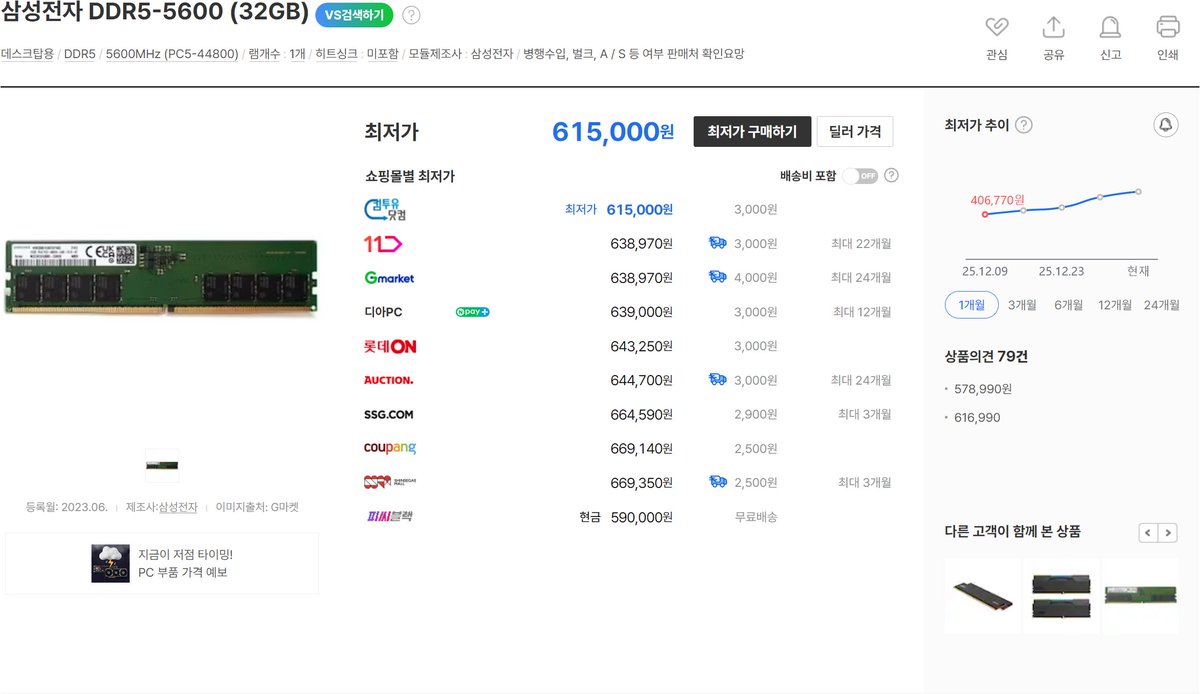1200x694 pixels.
Task: Open the dual RGB RAM related thumbnail
Action: coord(1061,595)
